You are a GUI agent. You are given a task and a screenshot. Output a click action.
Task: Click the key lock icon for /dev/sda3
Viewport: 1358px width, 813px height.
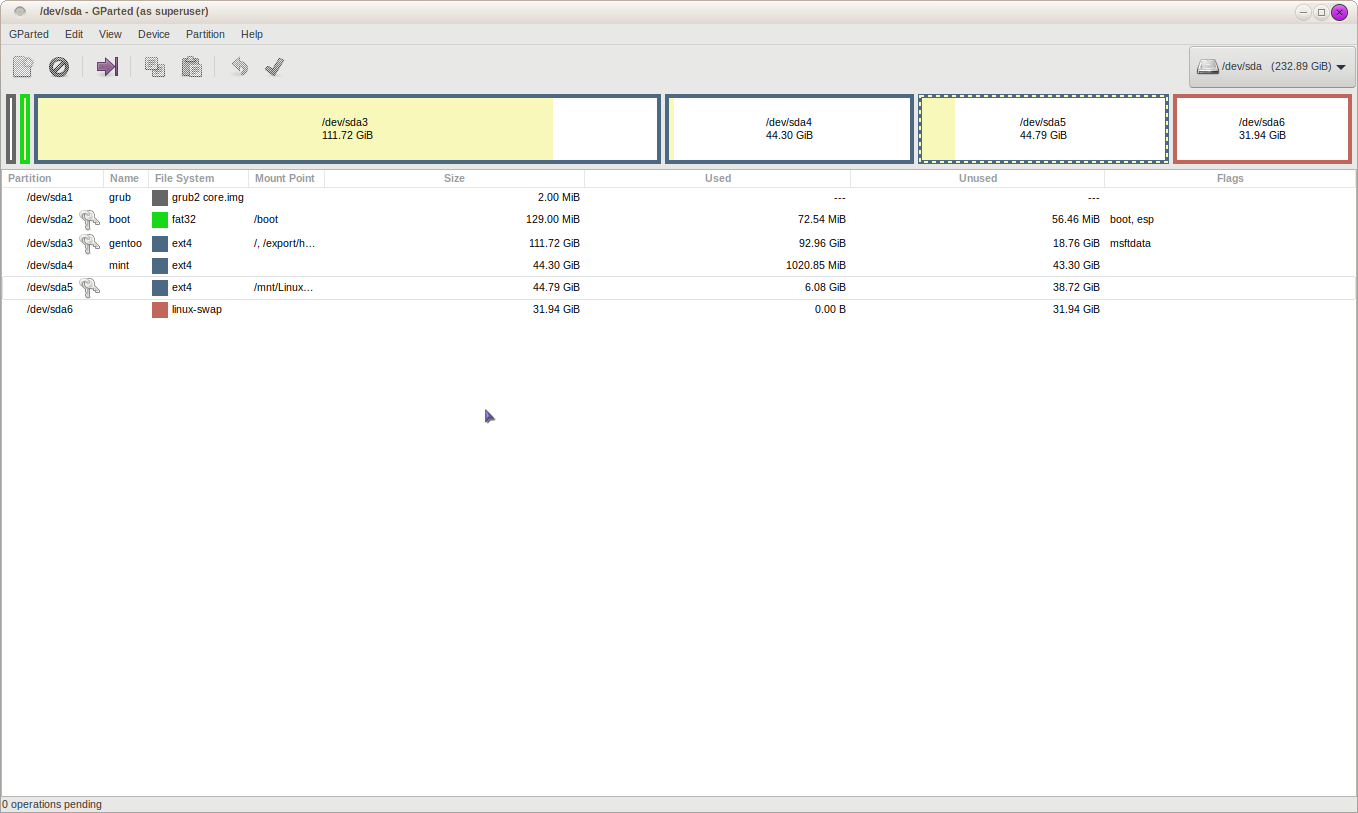point(90,243)
